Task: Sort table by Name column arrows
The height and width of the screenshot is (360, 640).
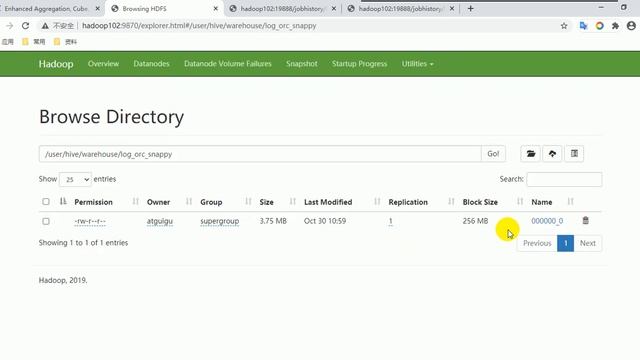Action: pos(571,202)
